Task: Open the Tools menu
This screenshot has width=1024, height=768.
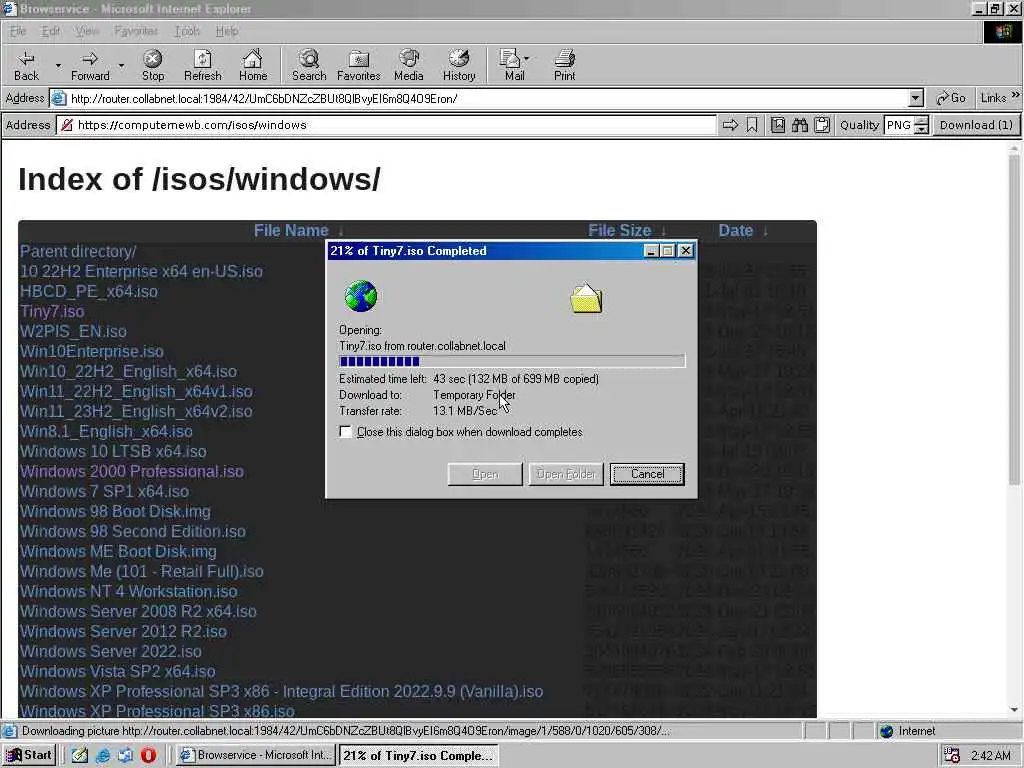Action: (187, 31)
